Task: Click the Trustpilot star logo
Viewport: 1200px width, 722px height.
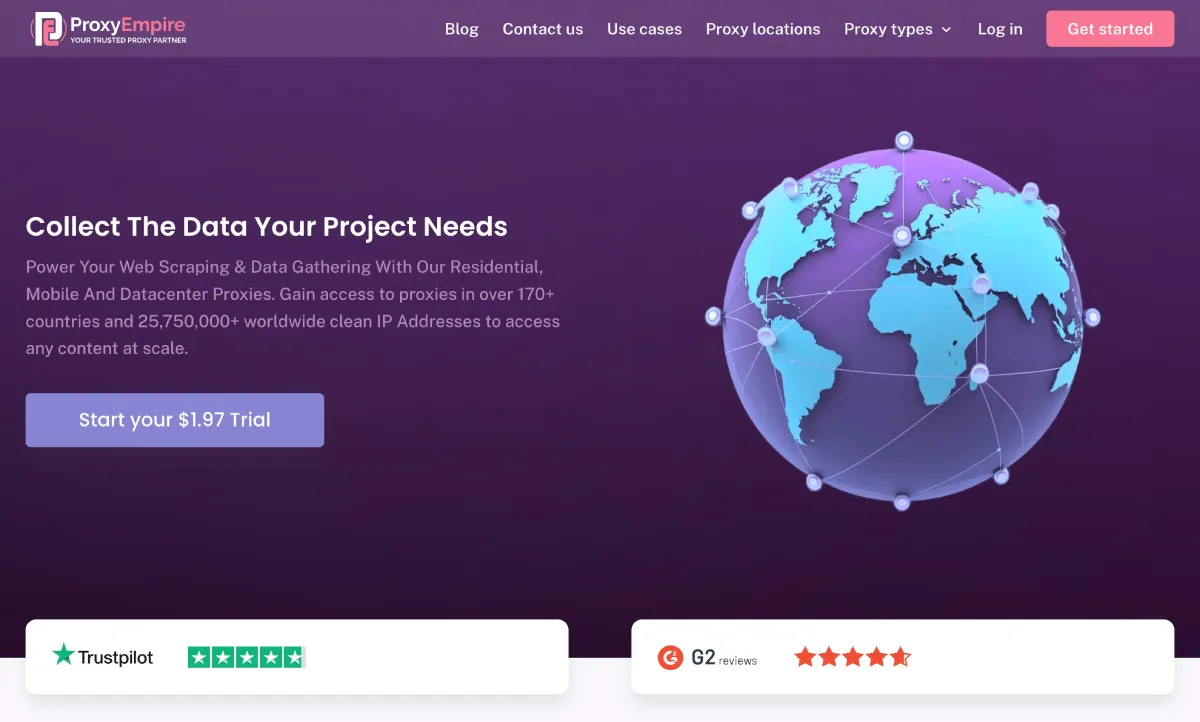Action: 64,655
